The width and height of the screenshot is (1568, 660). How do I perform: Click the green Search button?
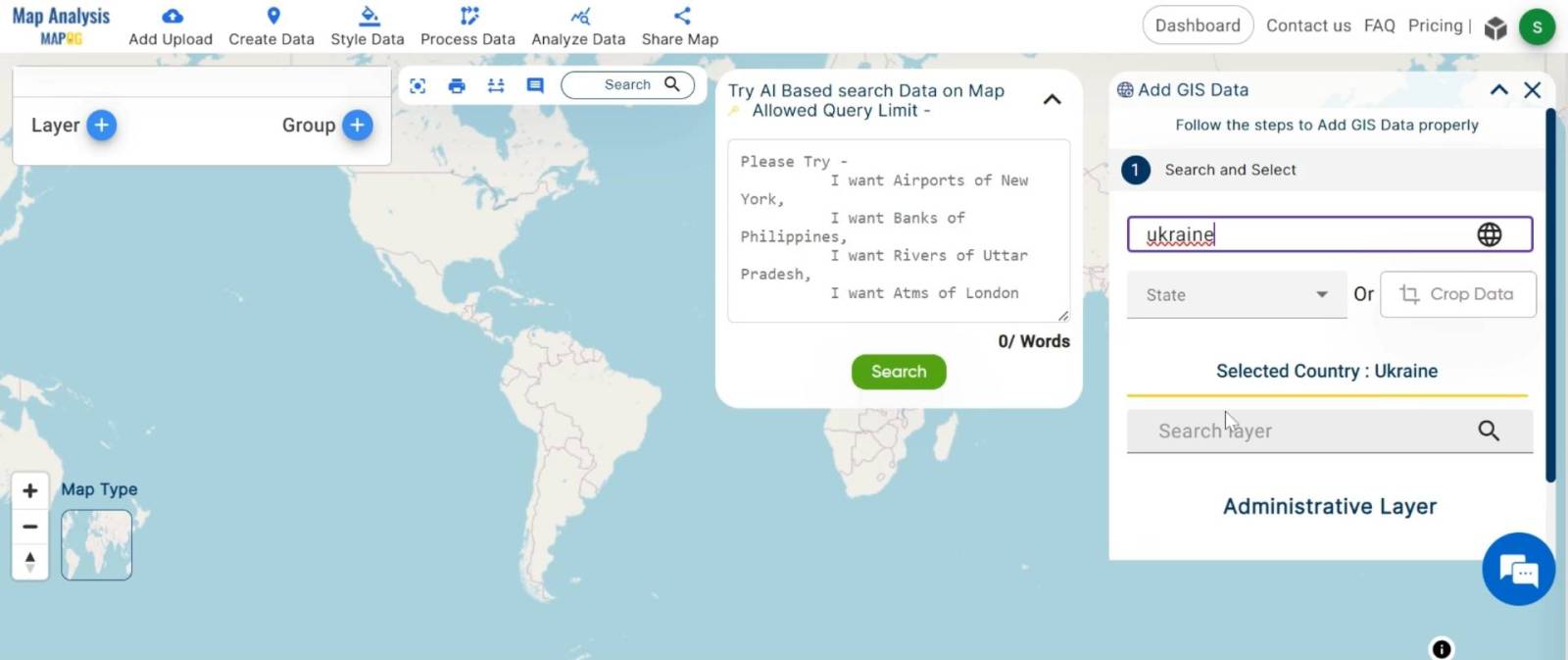[x=899, y=372]
